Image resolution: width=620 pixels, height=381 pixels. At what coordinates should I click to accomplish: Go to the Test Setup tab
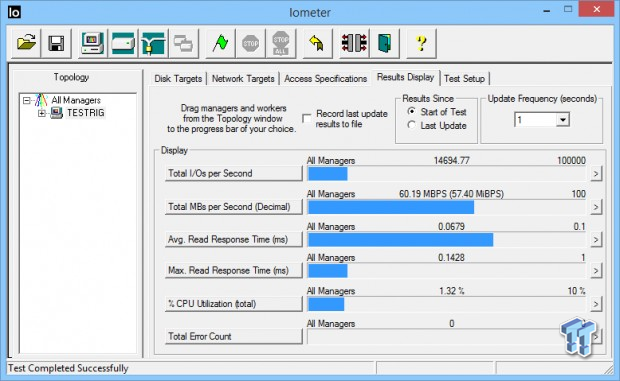464,79
